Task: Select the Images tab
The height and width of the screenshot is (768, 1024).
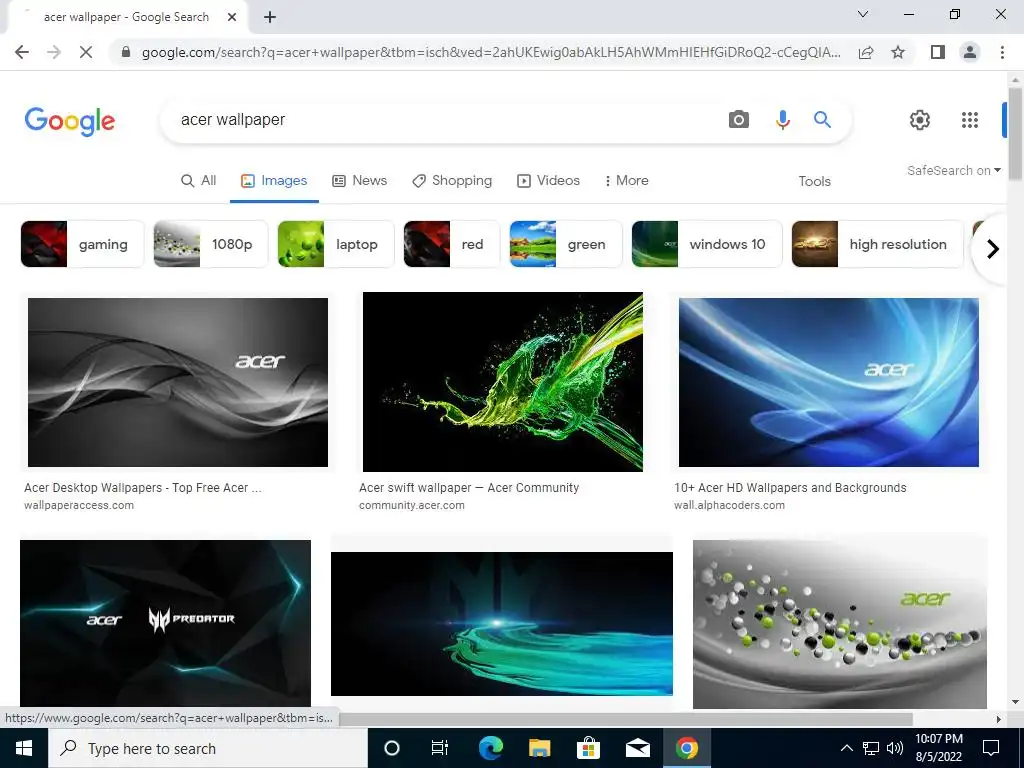Action: point(274,181)
